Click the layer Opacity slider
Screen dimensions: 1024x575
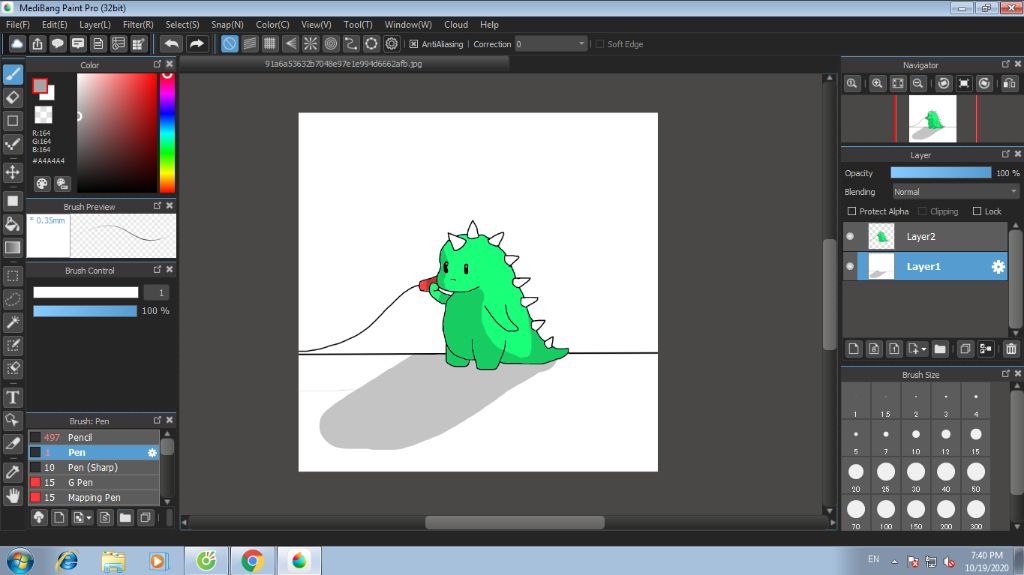pos(940,173)
